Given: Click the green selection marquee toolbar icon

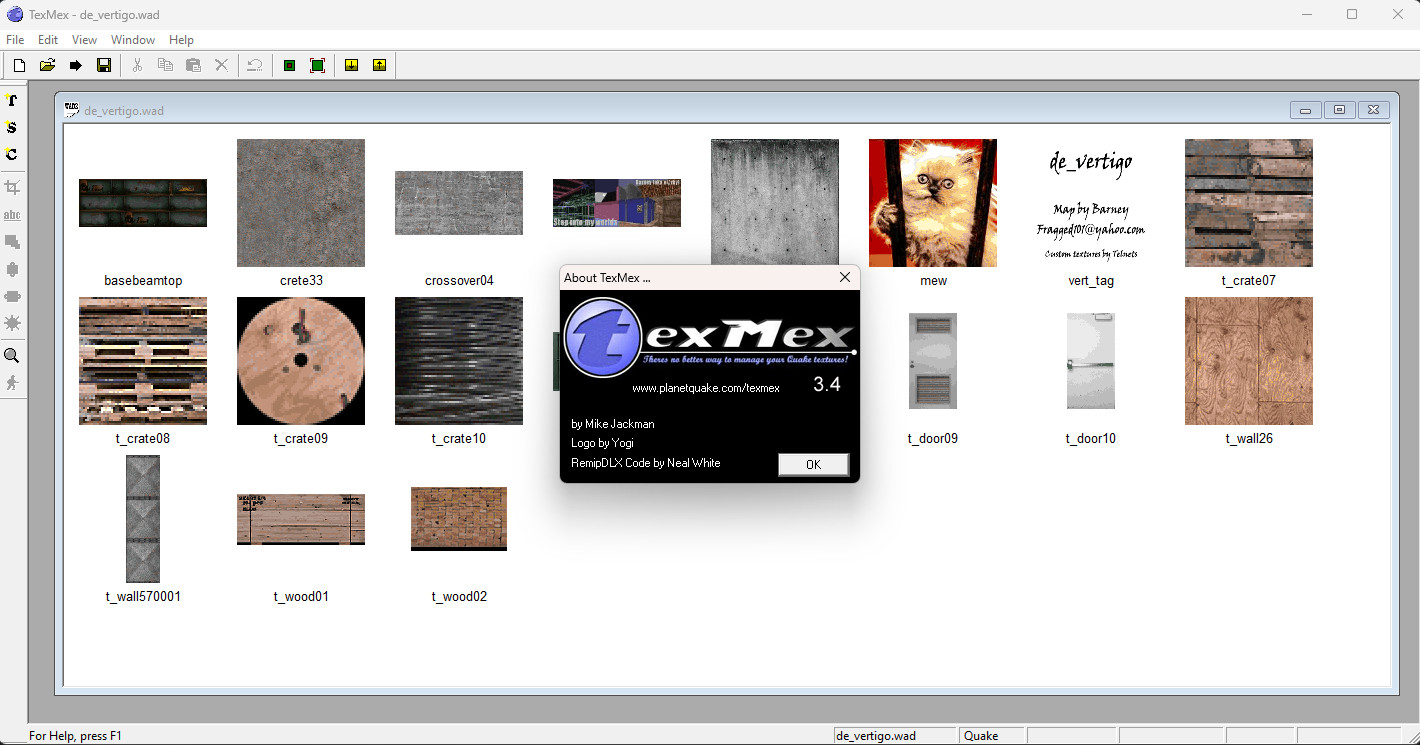Looking at the screenshot, I should pos(317,65).
